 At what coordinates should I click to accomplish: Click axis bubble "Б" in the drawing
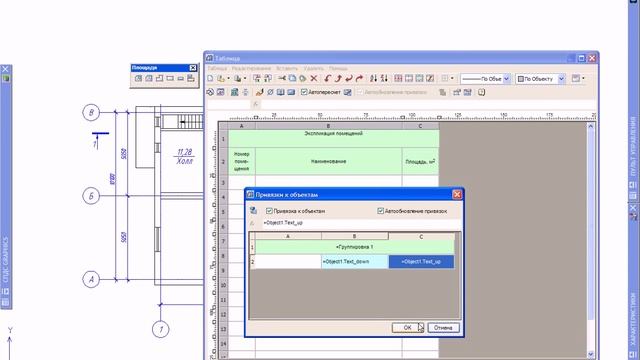(91, 196)
